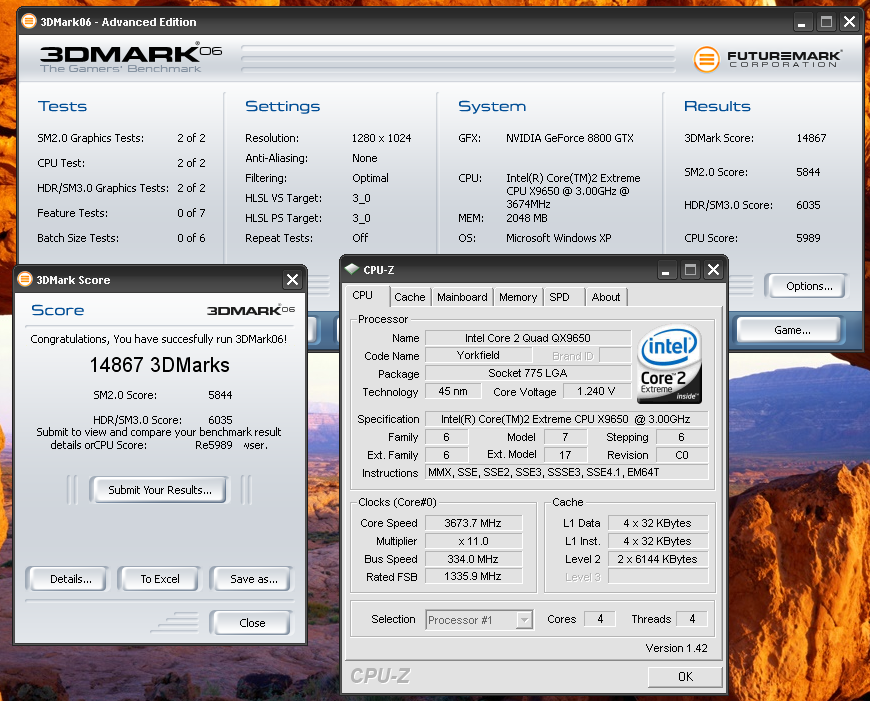Click the 3DMark06 title bar app icon
Screen dimensions: 870x701
click(x=28, y=22)
